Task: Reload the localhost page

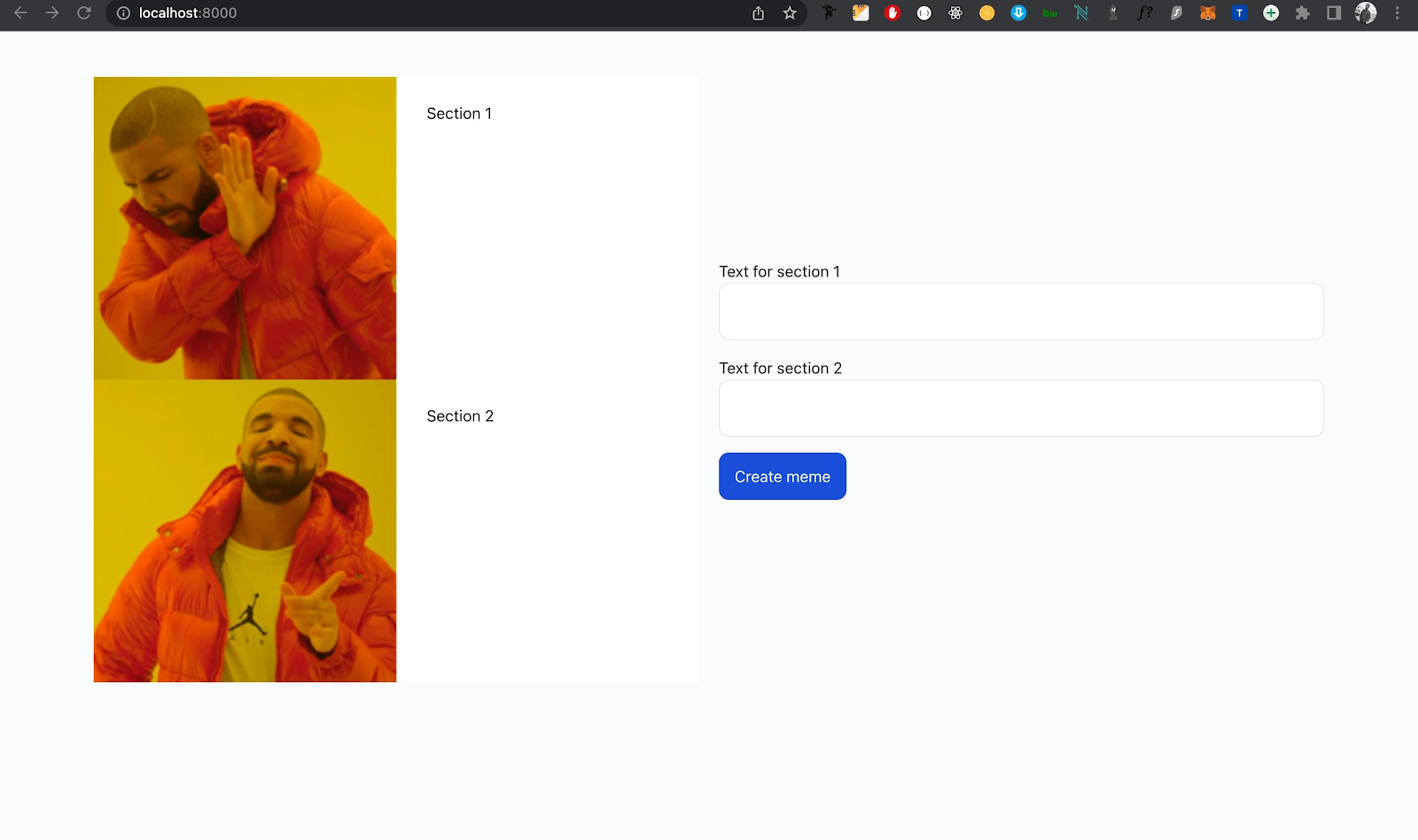Action: [x=84, y=13]
